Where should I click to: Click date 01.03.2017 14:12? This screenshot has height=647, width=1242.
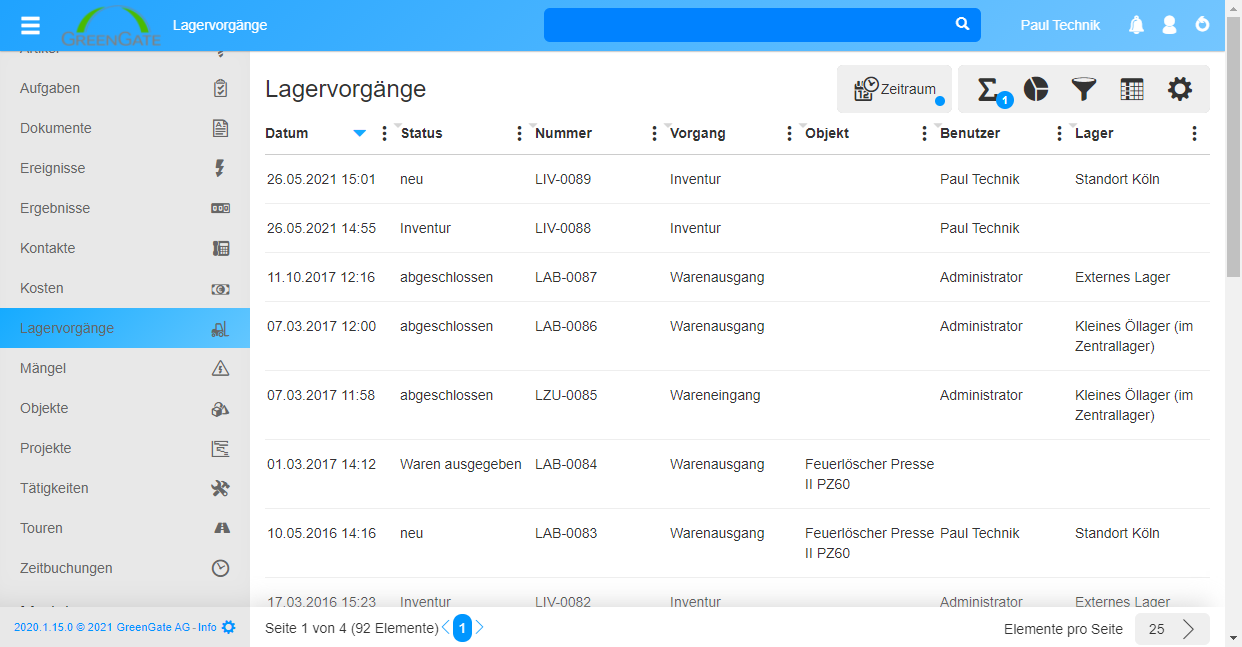[321, 464]
